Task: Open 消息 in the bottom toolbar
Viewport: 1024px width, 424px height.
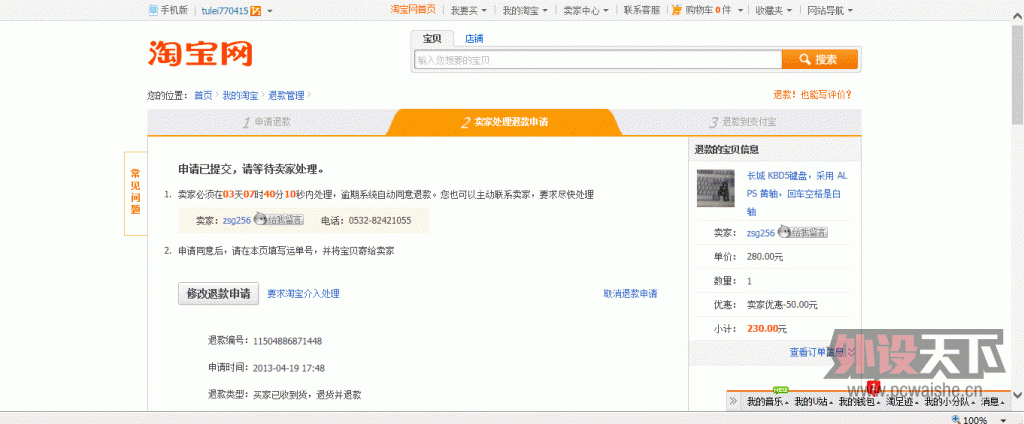Action: click(x=991, y=402)
